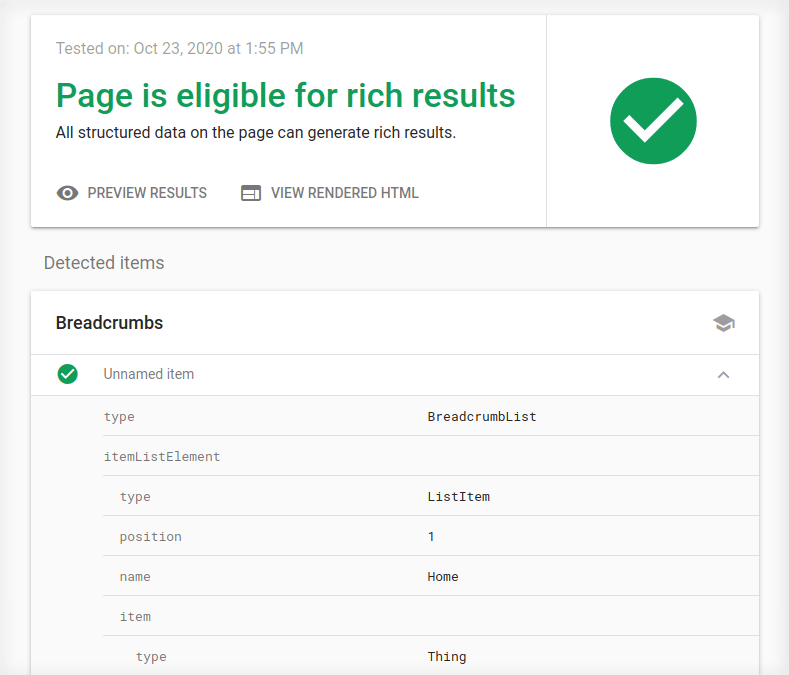The height and width of the screenshot is (675, 789).
Task: Click the 'Page is eligible for rich results' heading
Action: [285, 95]
